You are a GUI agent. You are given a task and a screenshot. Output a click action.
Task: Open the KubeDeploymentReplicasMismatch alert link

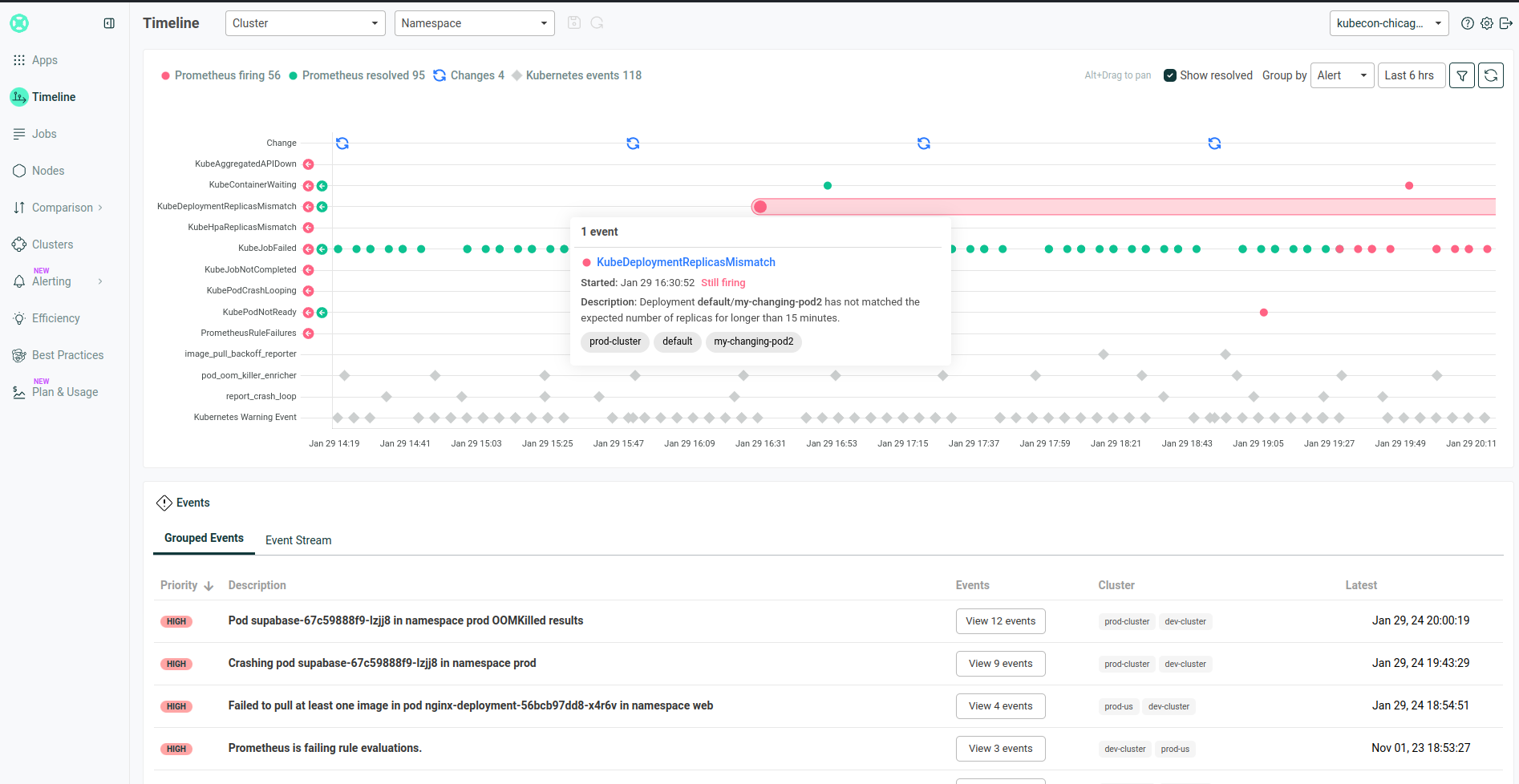686,262
